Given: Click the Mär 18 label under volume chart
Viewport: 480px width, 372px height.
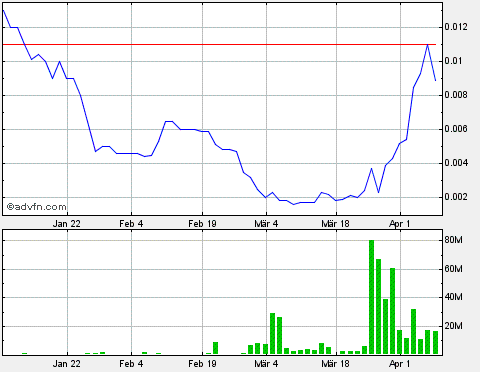Looking at the screenshot, I should pos(335,363).
